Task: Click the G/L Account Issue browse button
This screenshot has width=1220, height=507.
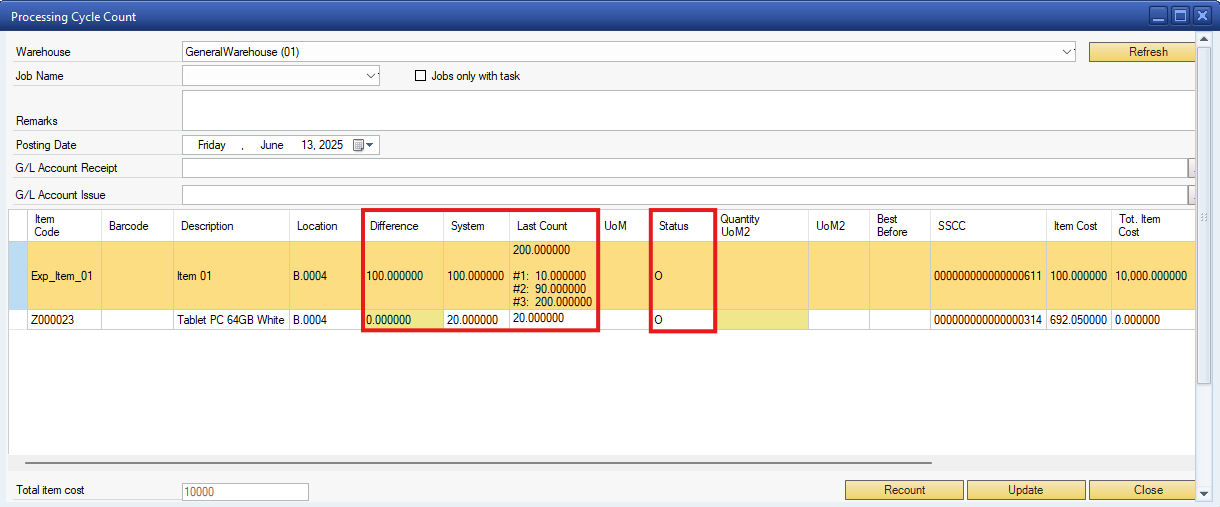Action: (1191, 195)
